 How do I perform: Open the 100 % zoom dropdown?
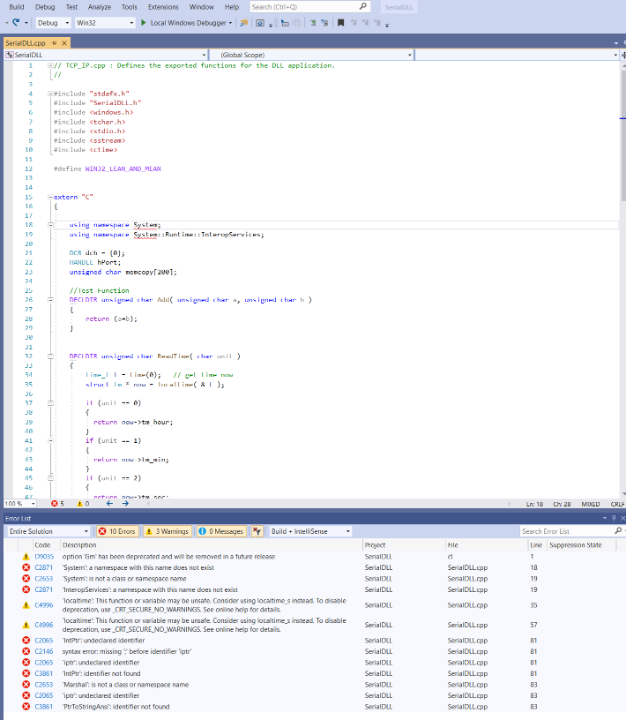tap(20, 504)
